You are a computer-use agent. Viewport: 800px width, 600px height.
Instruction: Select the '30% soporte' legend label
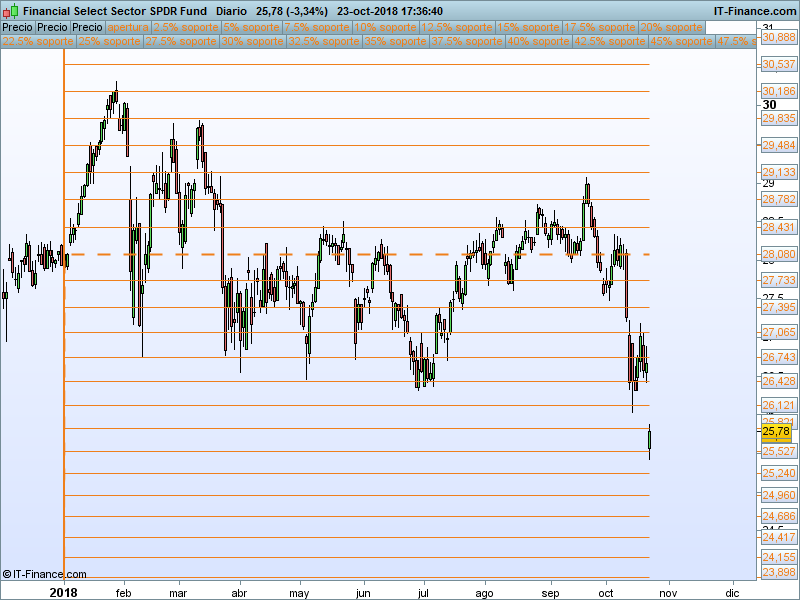pos(252,41)
